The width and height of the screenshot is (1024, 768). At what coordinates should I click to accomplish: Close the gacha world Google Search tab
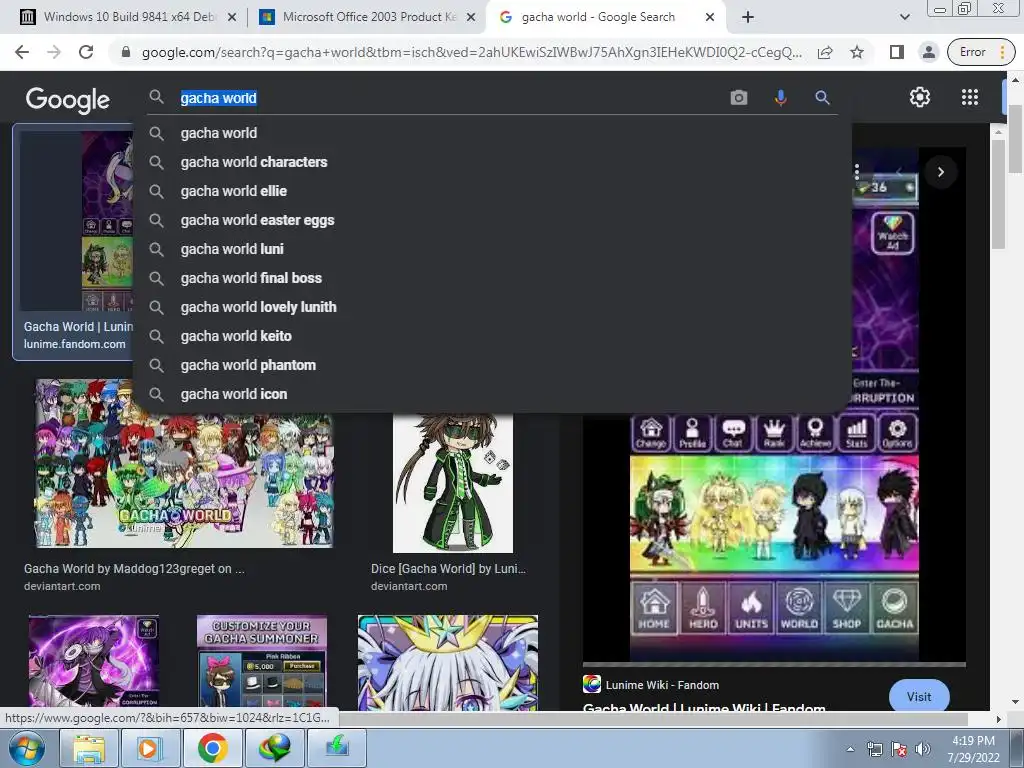coord(710,18)
